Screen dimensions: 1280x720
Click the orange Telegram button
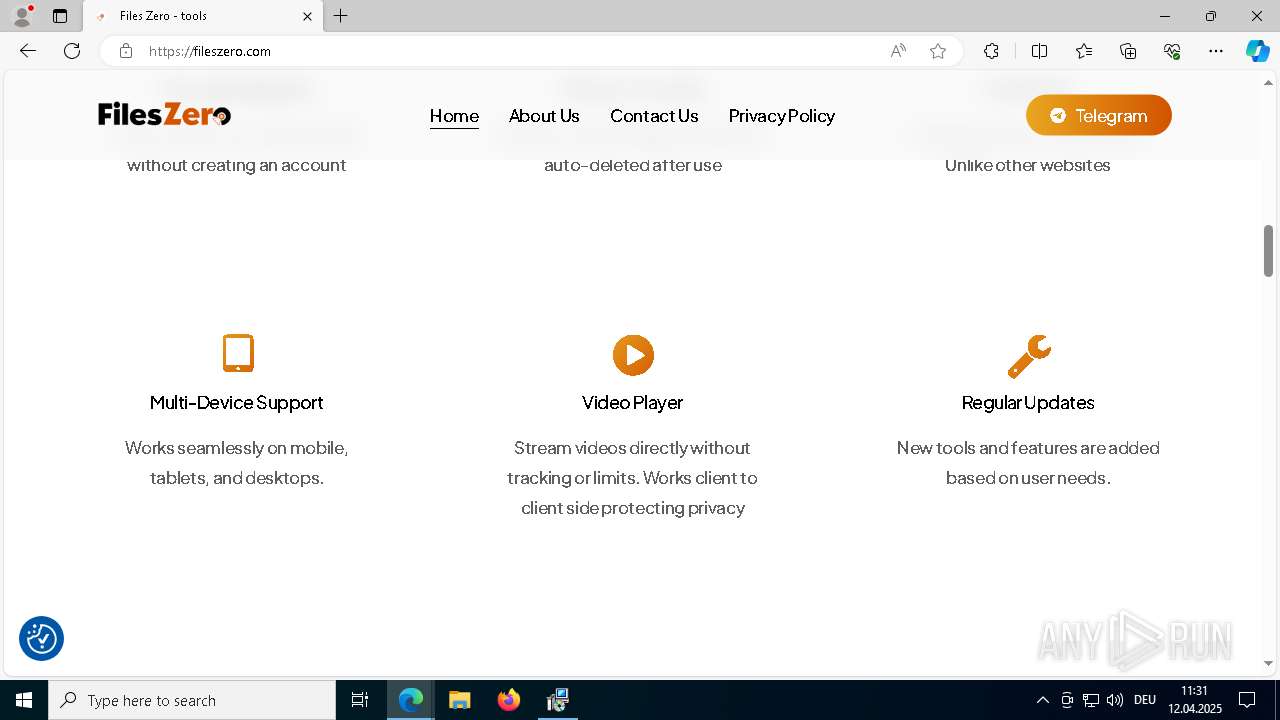click(x=1098, y=116)
